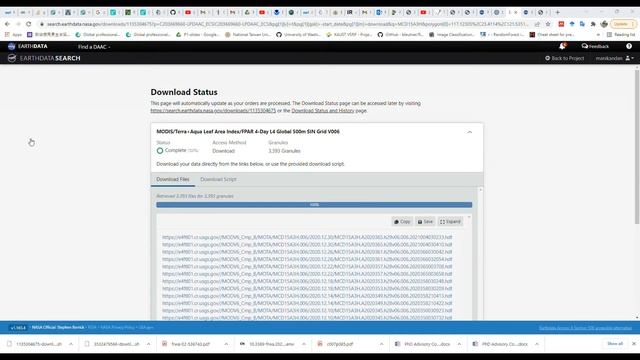Click the Complete status circle icon
Screen dimensions: 640x360
click(160, 151)
